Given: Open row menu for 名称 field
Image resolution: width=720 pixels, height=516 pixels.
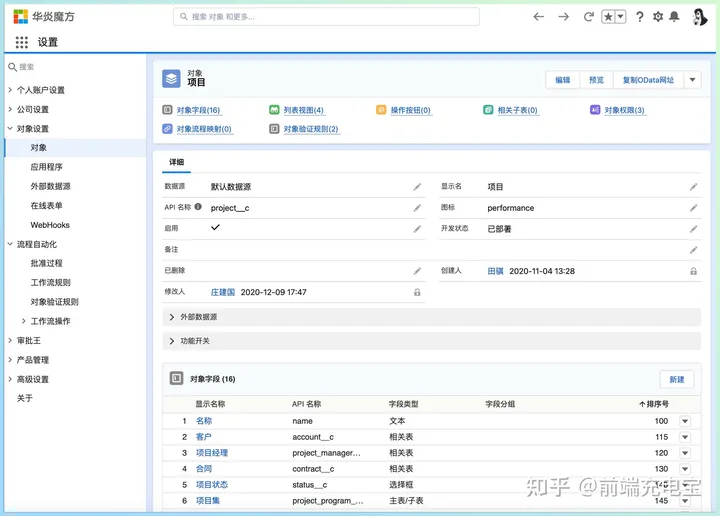Looking at the screenshot, I should [x=685, y=422].
